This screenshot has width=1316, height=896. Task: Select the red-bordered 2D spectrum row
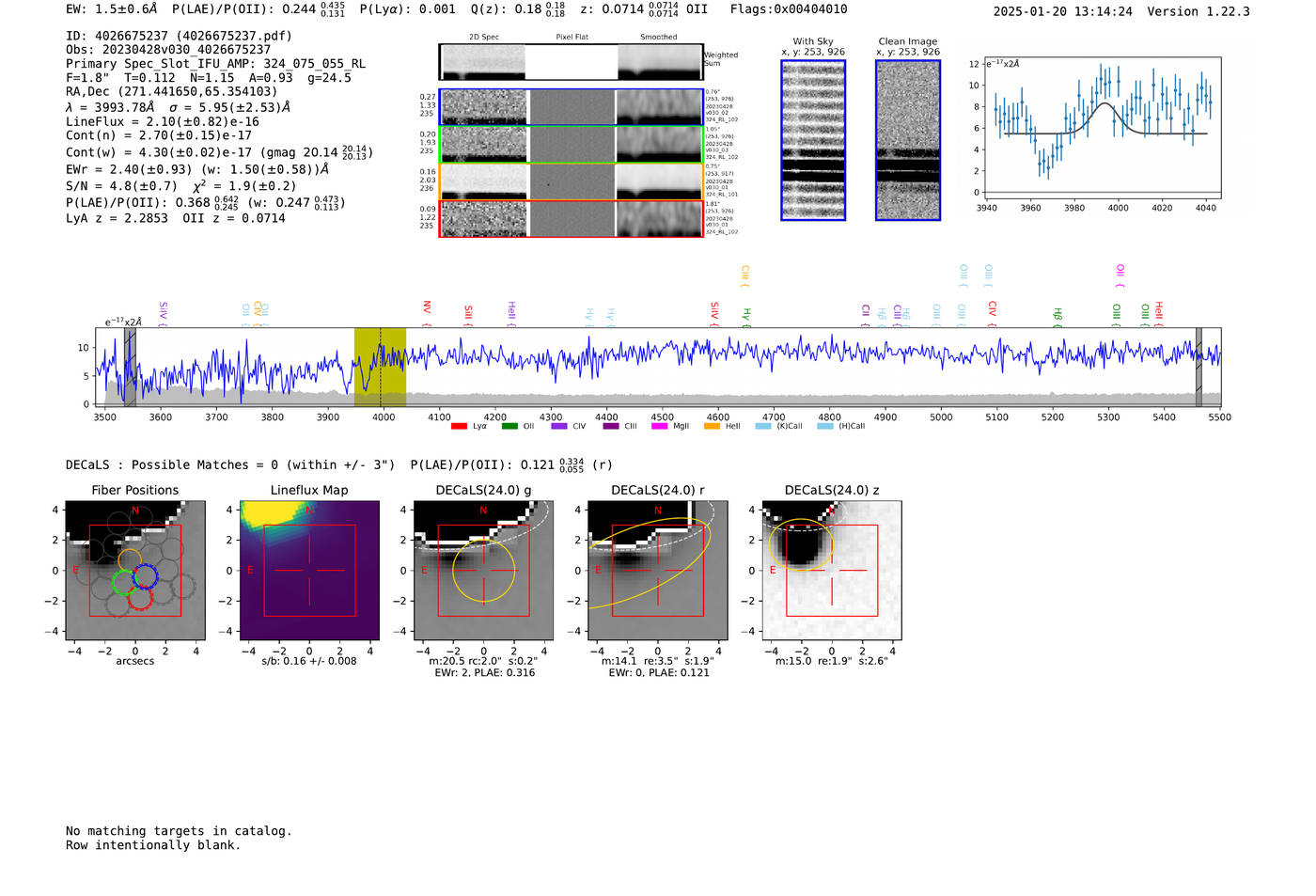coord(572,218)
